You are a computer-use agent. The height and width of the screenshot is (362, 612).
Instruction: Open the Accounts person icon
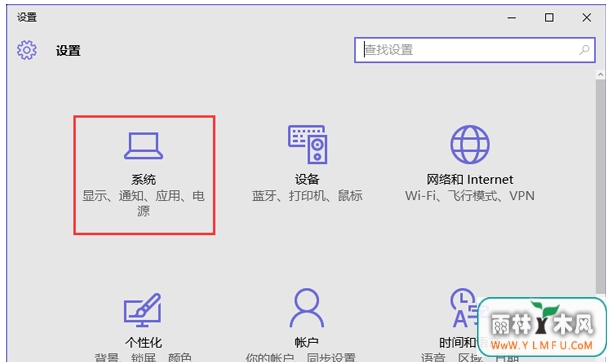(x=307, y=308)
